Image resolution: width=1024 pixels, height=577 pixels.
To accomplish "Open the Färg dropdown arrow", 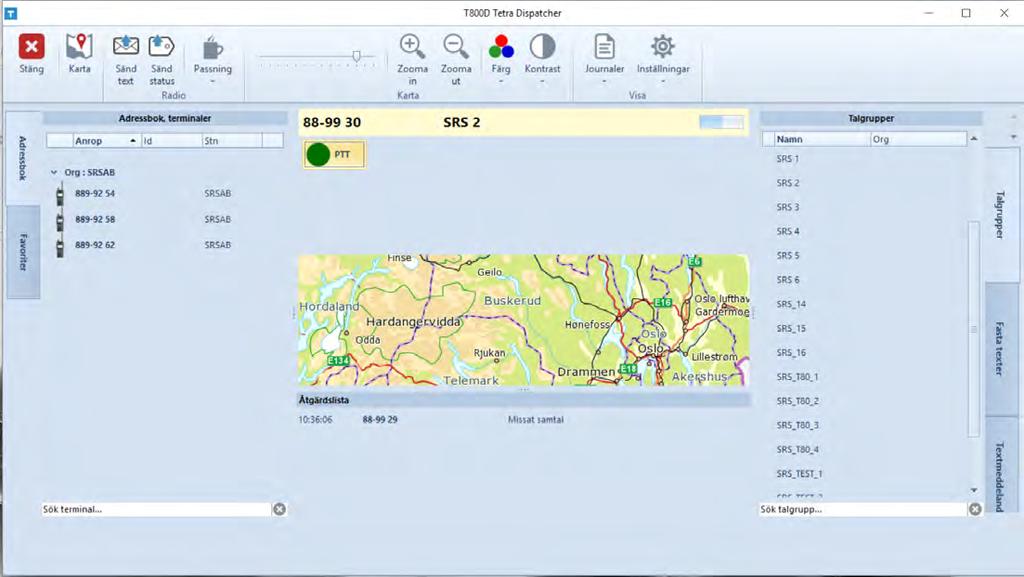I will 501,82.
